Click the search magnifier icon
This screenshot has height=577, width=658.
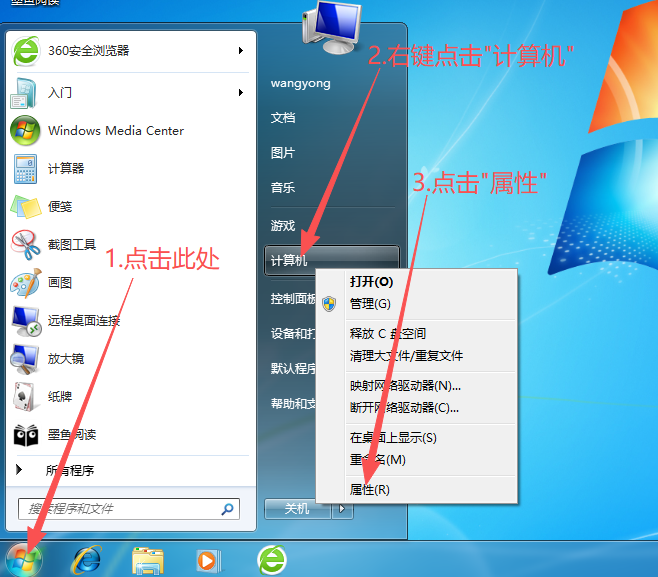click(227, 509)
